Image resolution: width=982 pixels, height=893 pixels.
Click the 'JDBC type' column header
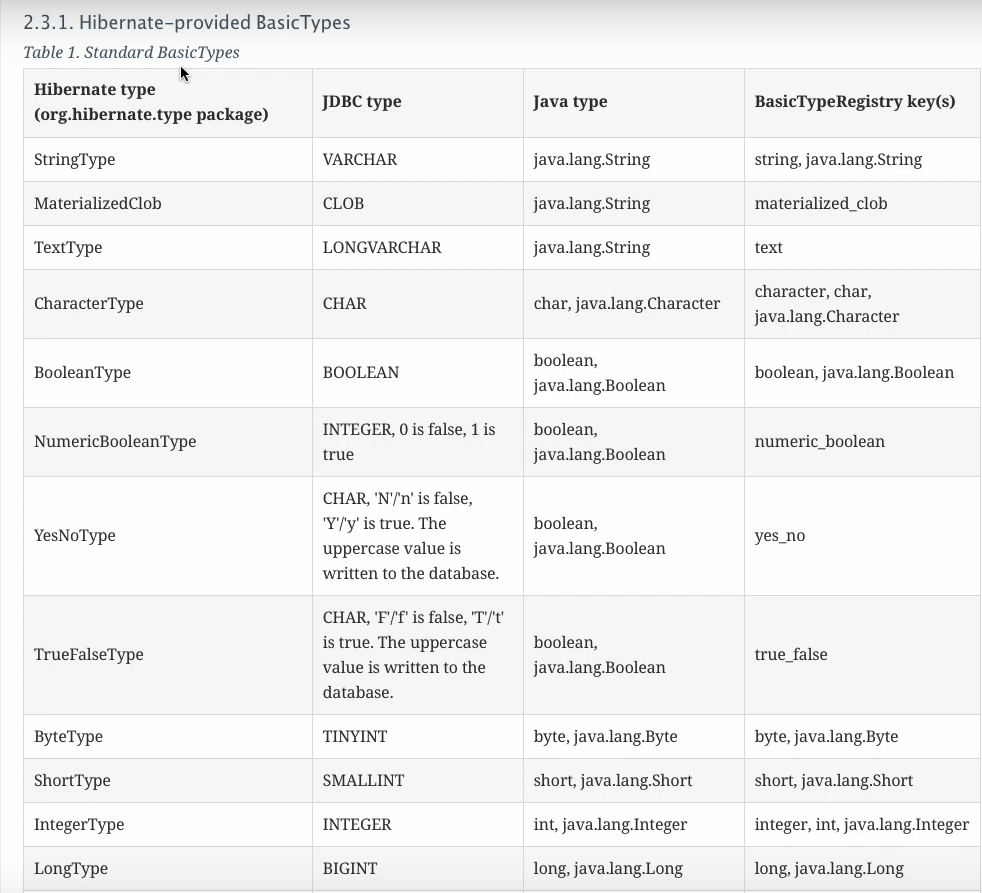[418, 103]
